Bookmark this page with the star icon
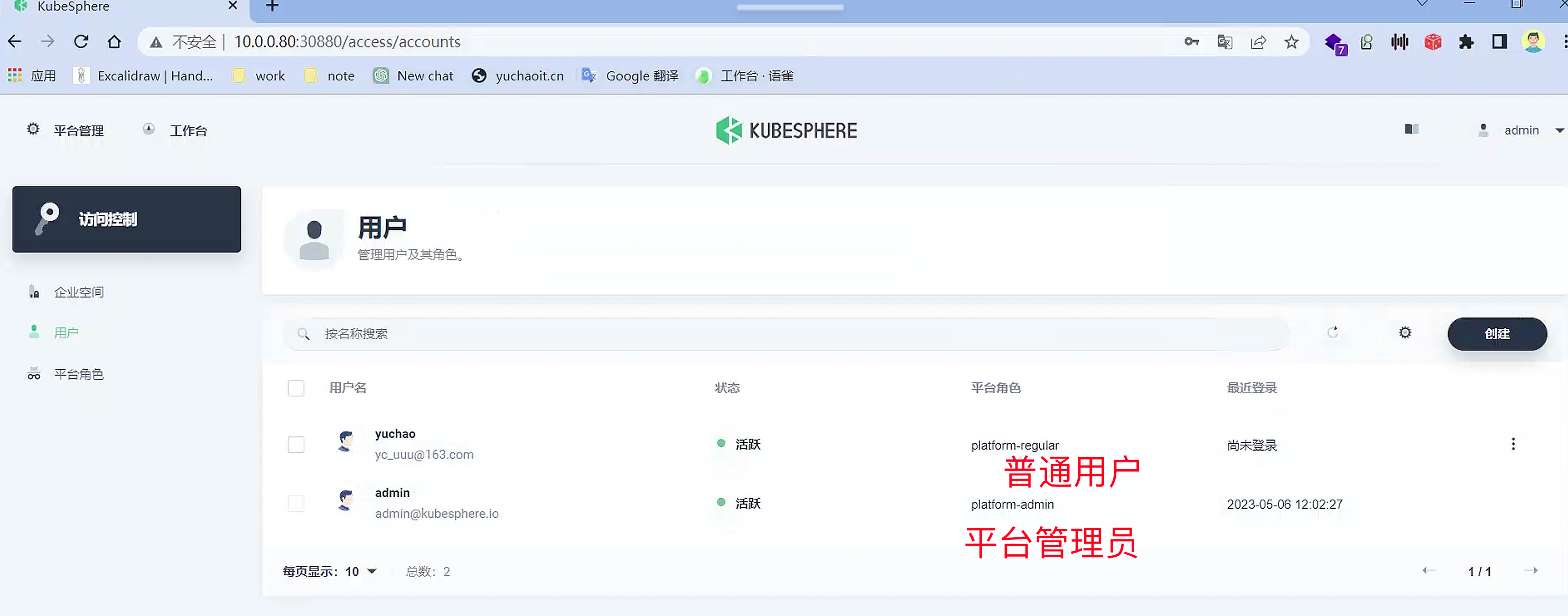 click(1291, 41)
